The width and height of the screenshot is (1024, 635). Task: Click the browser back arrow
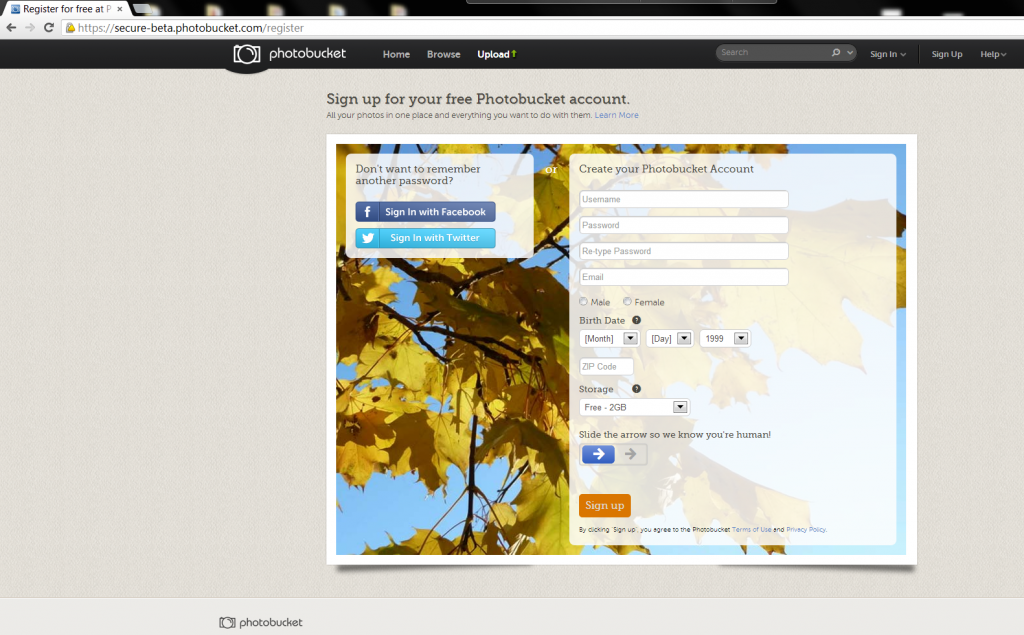11,27
